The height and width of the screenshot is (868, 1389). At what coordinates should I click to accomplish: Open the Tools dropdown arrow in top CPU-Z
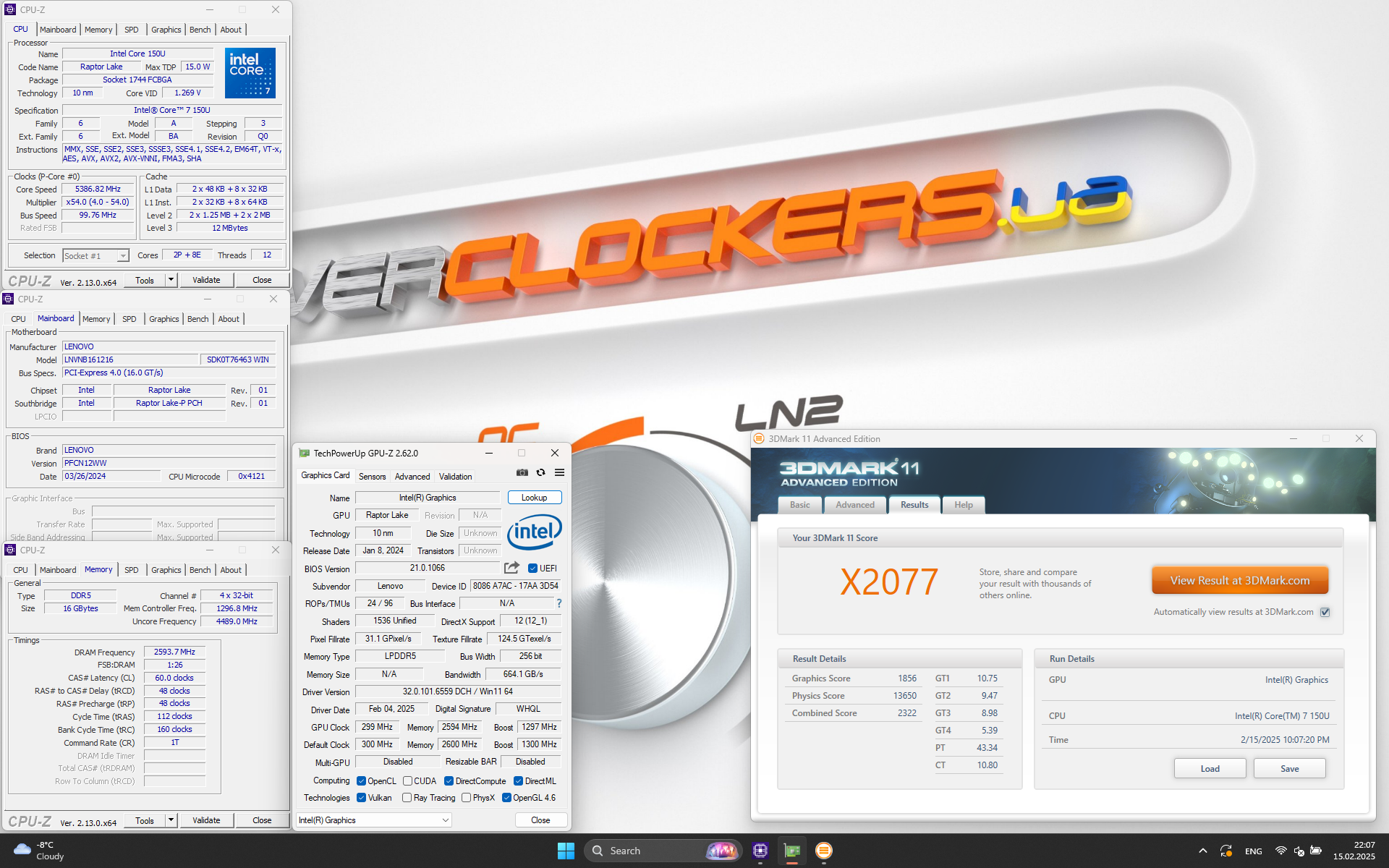click(x=171, y=280)
